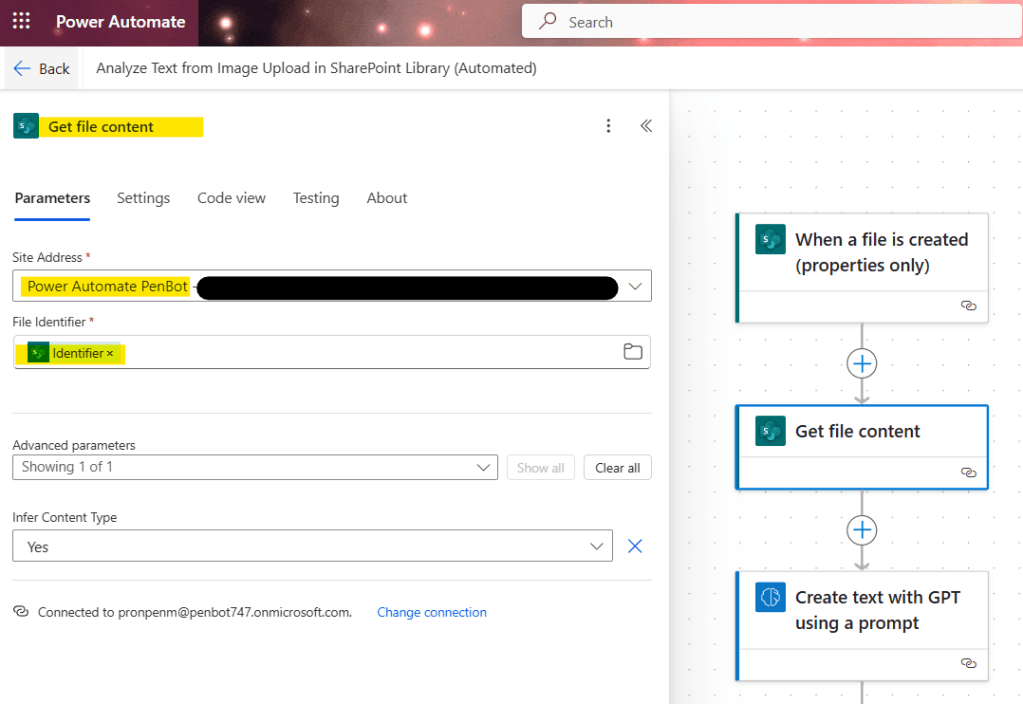The height and width of the screenshot is (704, 1023).
Task: Expand the Infer Content Type dropdown
Action: [597, 546]
